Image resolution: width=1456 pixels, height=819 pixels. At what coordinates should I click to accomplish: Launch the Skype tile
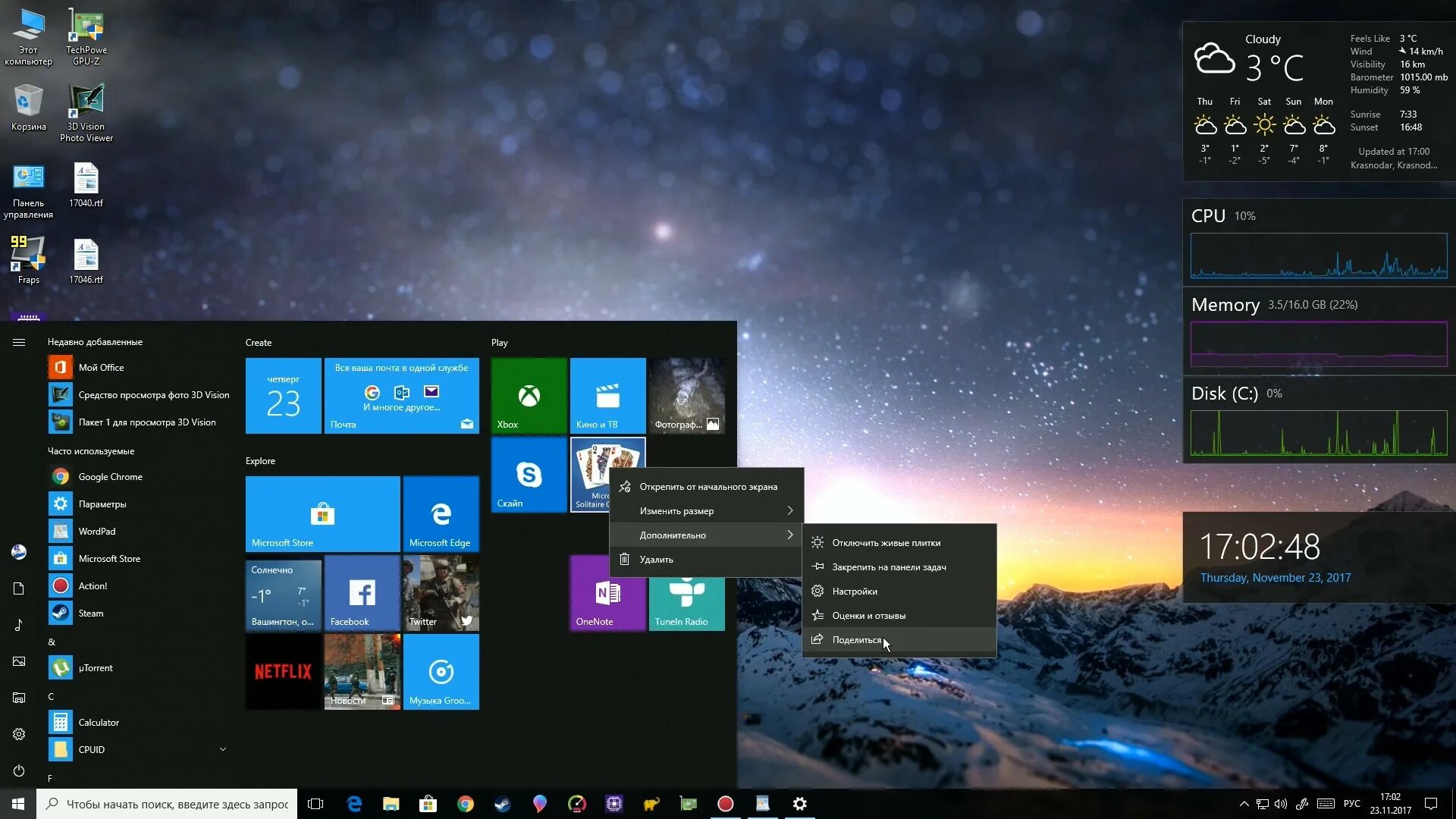(x=529, y=475)
